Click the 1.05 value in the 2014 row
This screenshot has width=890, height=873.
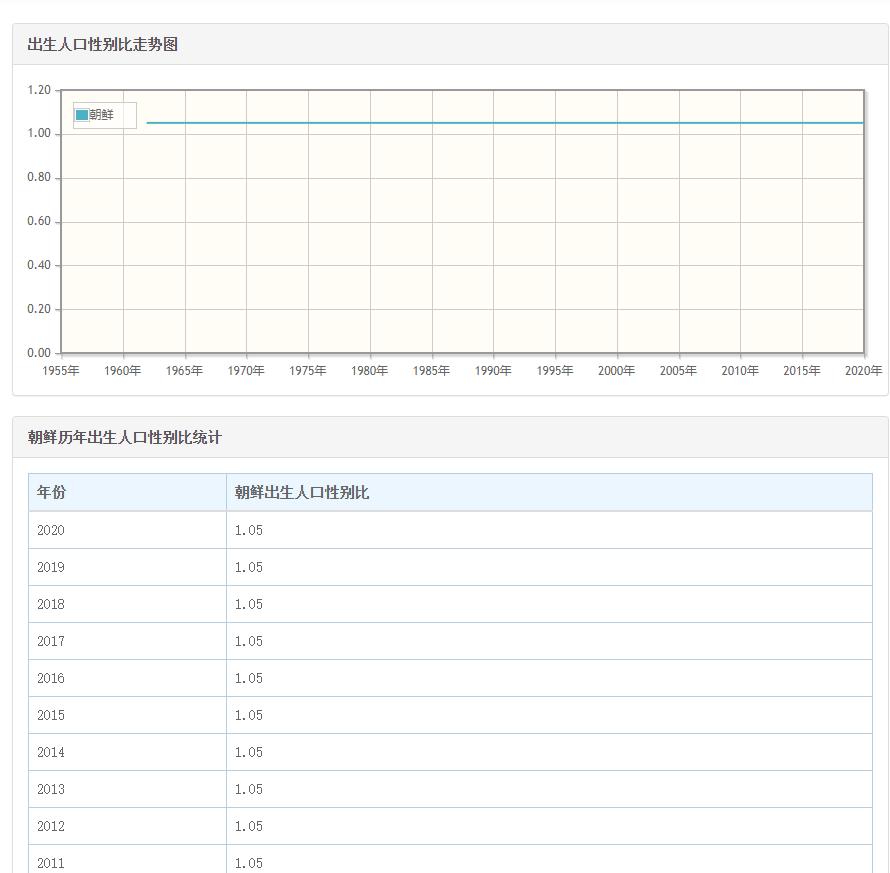point(249,752)
